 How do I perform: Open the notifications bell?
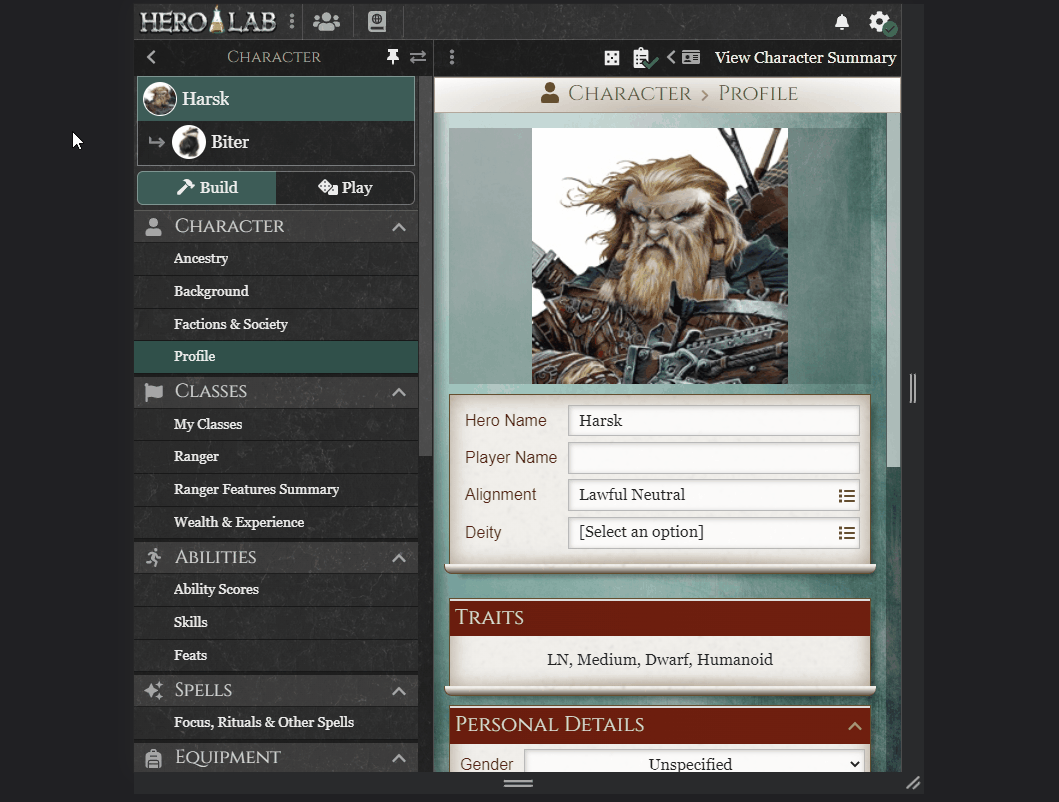[x=842, y=22]
